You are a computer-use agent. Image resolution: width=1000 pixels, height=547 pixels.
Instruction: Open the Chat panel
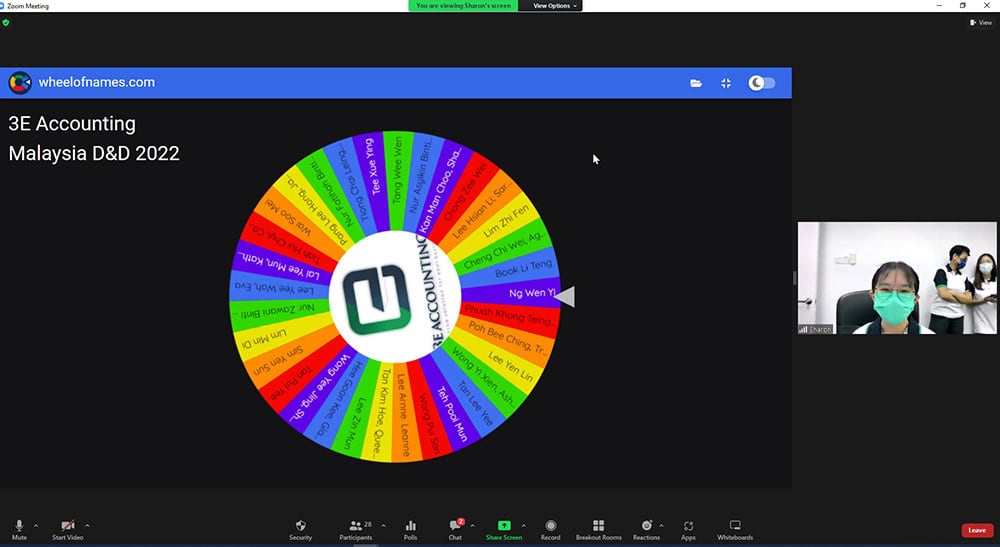pyautogui.click(x=455, y=529)
